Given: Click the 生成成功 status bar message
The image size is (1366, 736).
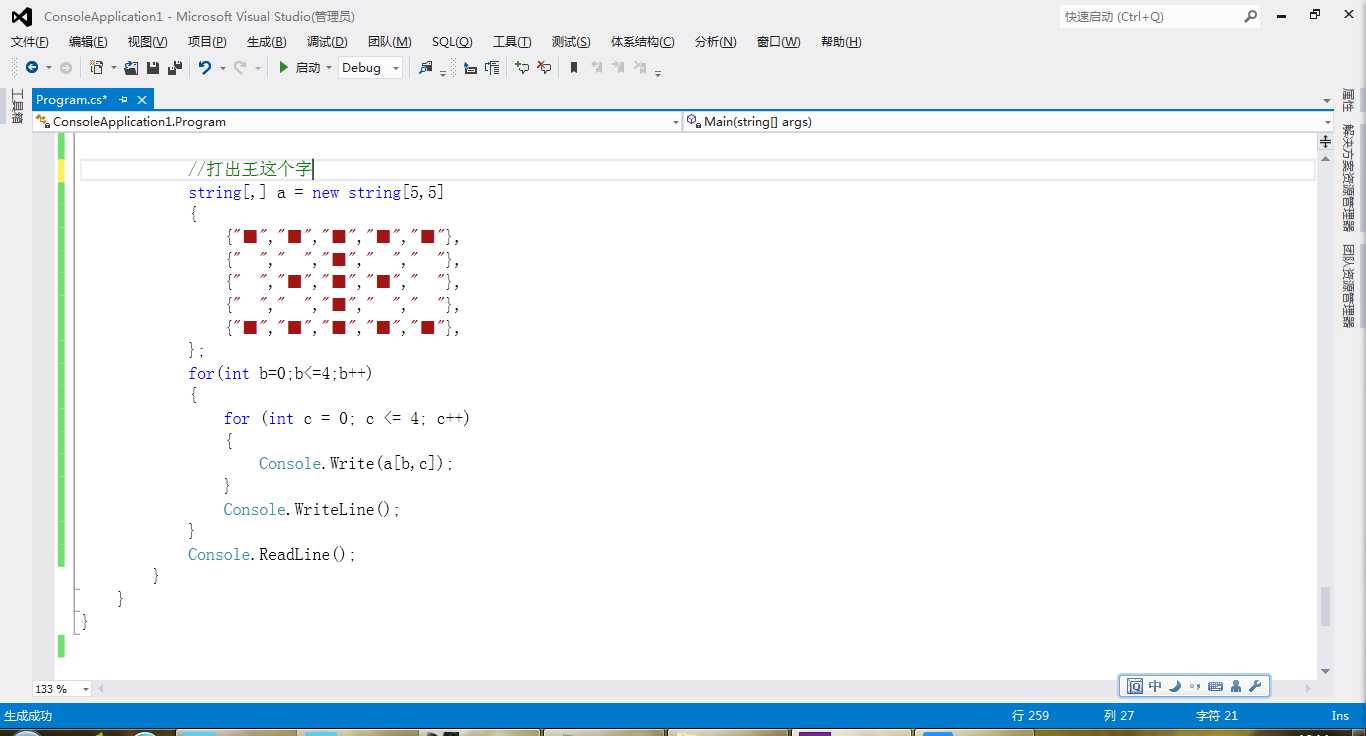Looking at the screenshot, I should click(28, 715).
